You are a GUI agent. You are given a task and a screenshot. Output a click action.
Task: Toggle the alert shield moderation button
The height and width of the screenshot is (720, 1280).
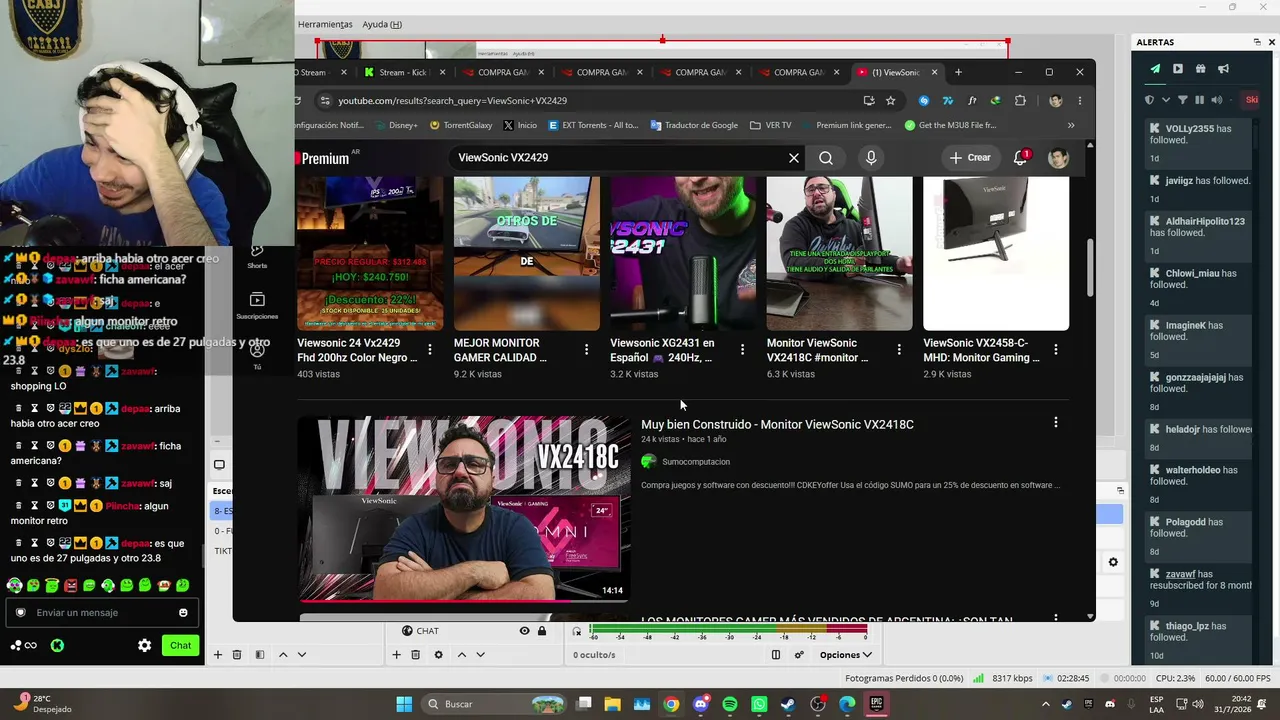click(x=1149, y=100)
